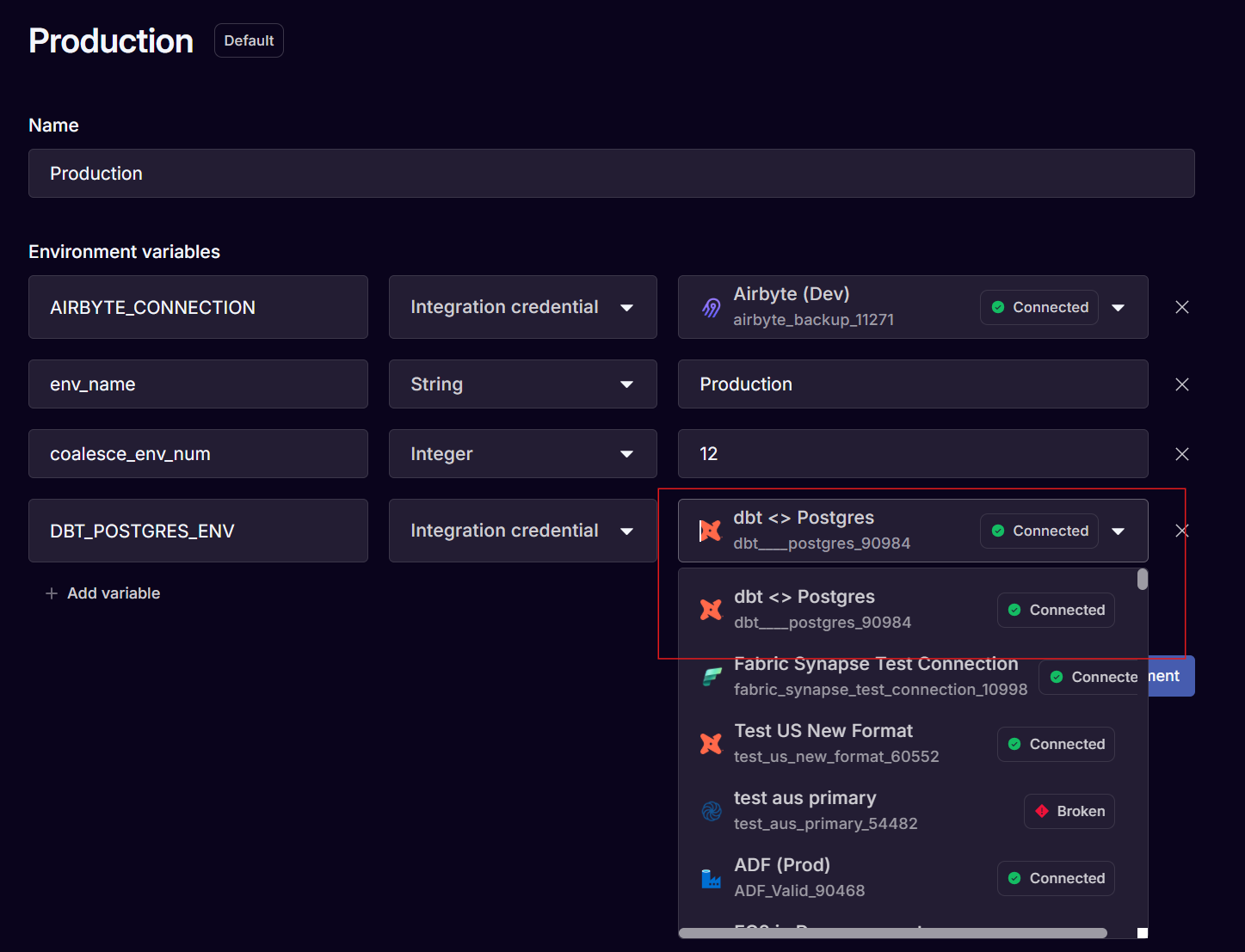
Task: Click the dbt logo in the selected credential
Action: pyautogui.click(x=711, y=531)
